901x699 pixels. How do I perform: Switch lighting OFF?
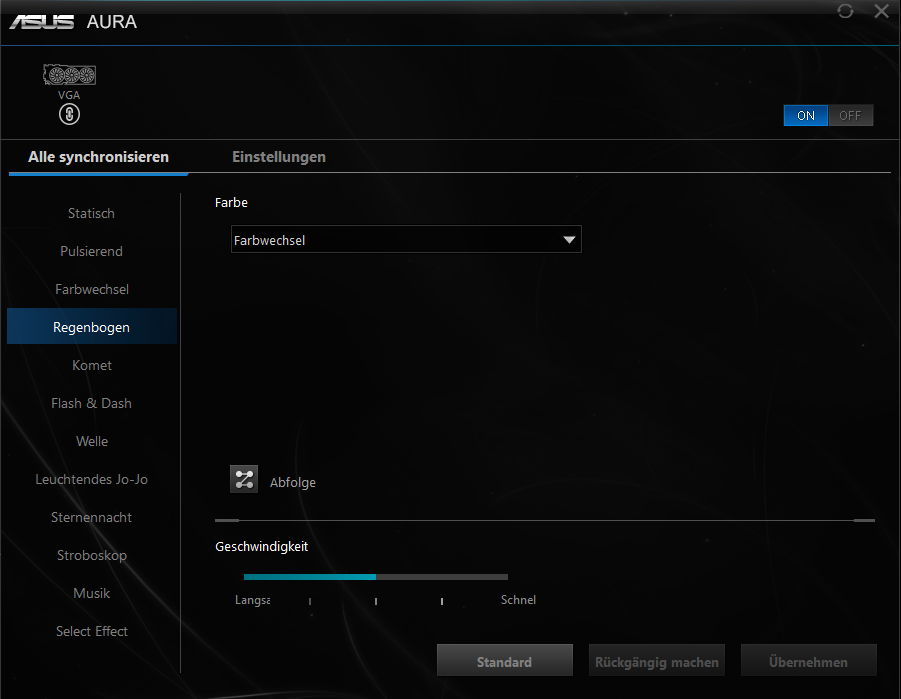[850, 115]
